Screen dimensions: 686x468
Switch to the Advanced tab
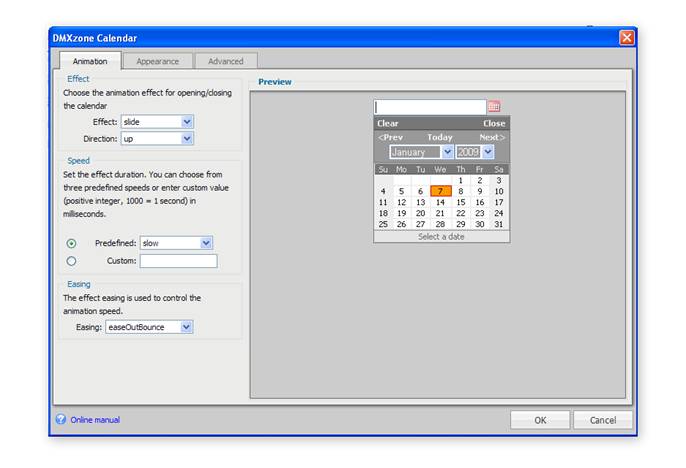coord(226,61)
